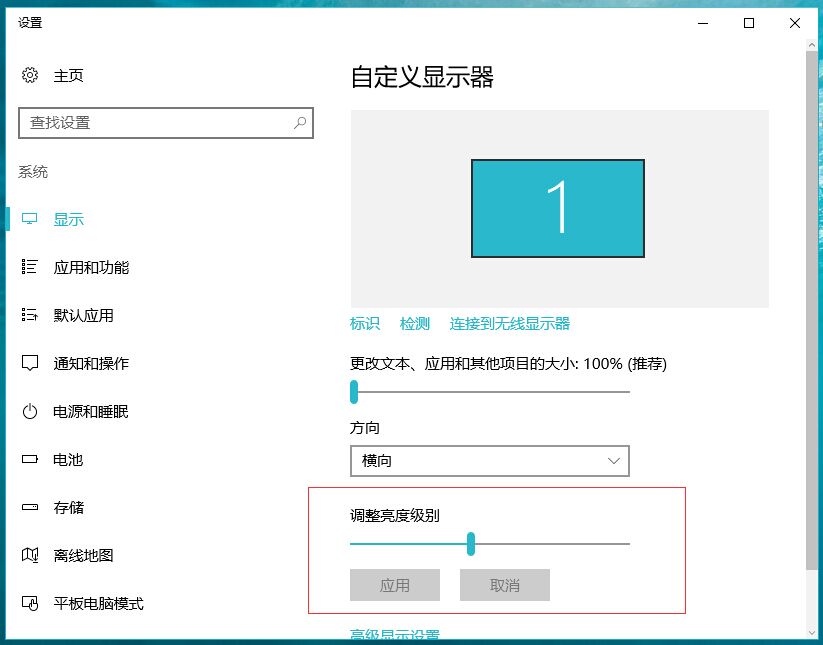
Task: Click the text size scaling slider handle
Action: (x=354, y=392)
